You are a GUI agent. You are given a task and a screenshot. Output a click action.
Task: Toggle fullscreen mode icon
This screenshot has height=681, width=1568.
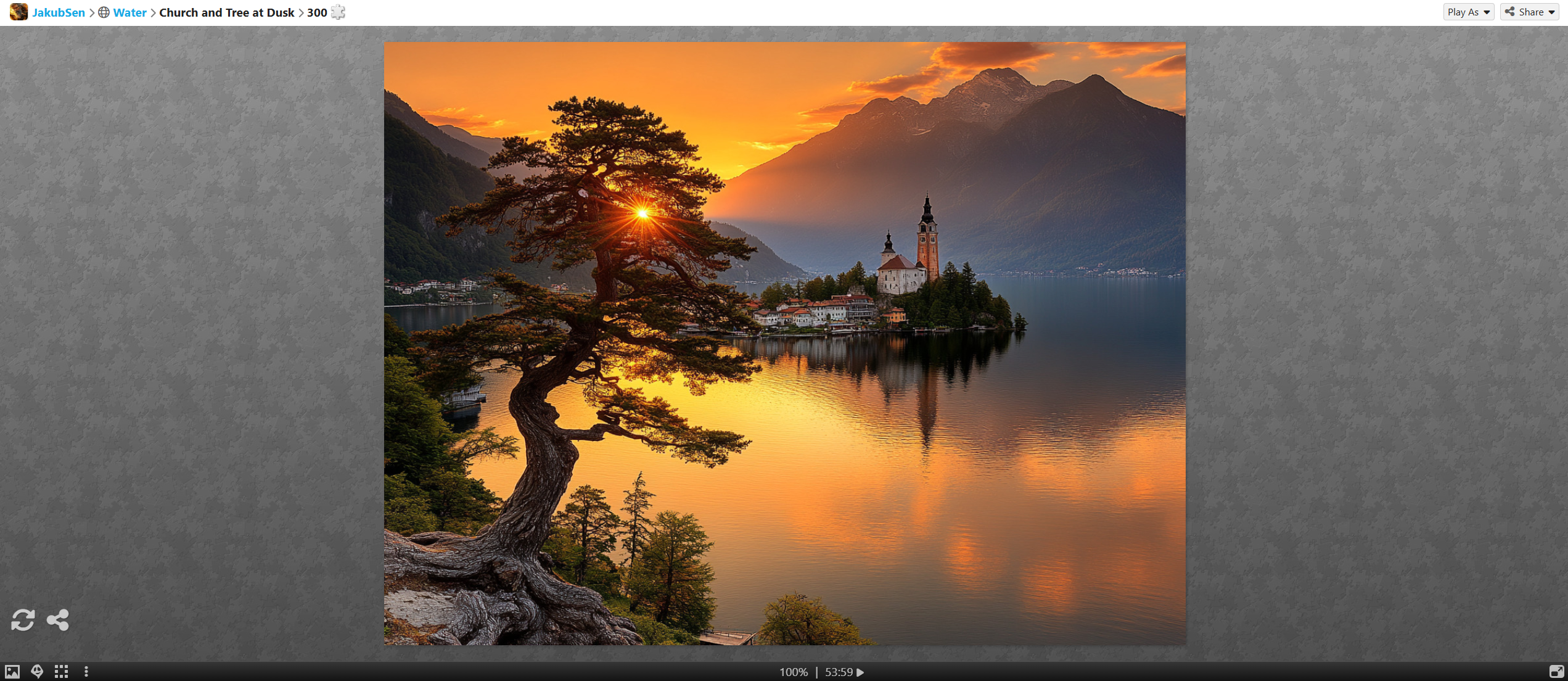(x=1556, y=672)
